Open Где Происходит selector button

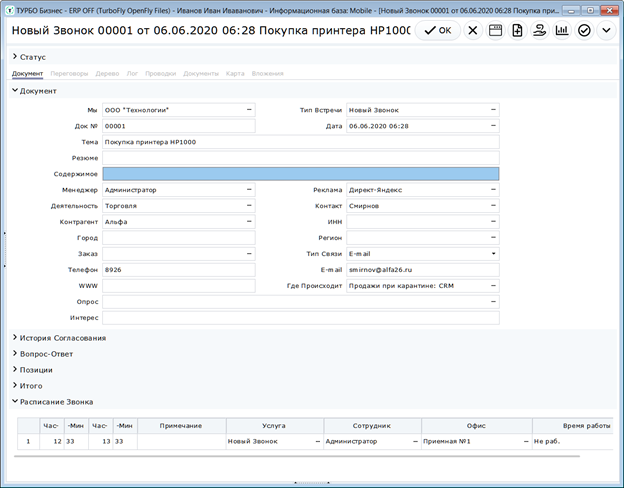[x=493, y=286]
